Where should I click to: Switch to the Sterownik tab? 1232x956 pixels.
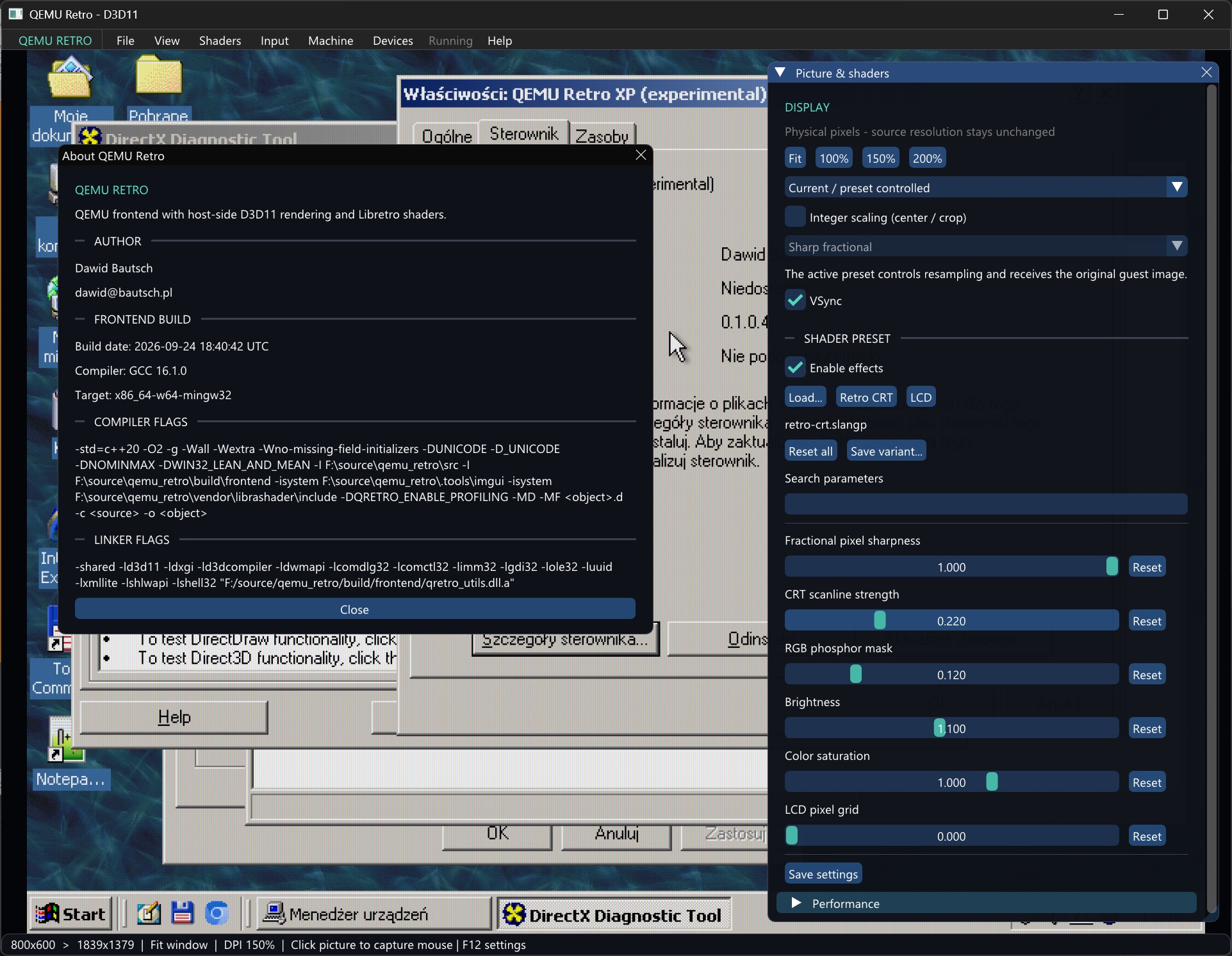click(524, 133)
